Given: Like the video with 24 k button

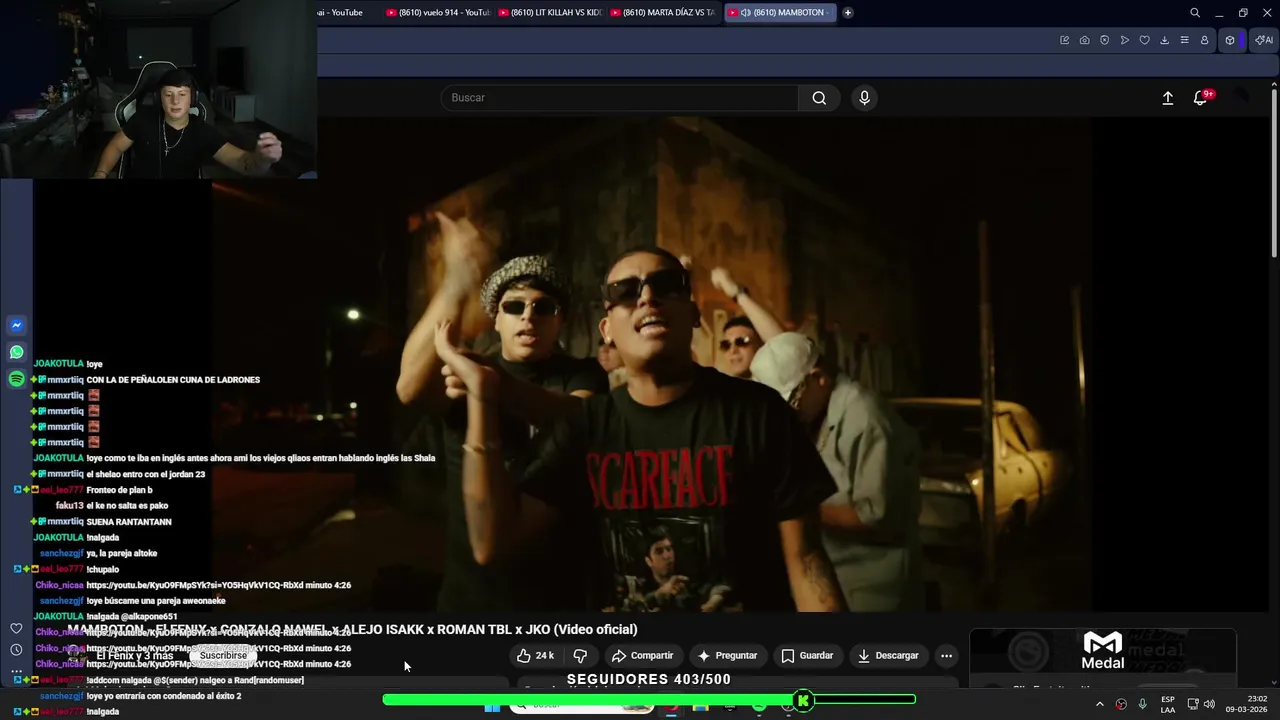Looking at the screenshot, I should pos(535,656).
